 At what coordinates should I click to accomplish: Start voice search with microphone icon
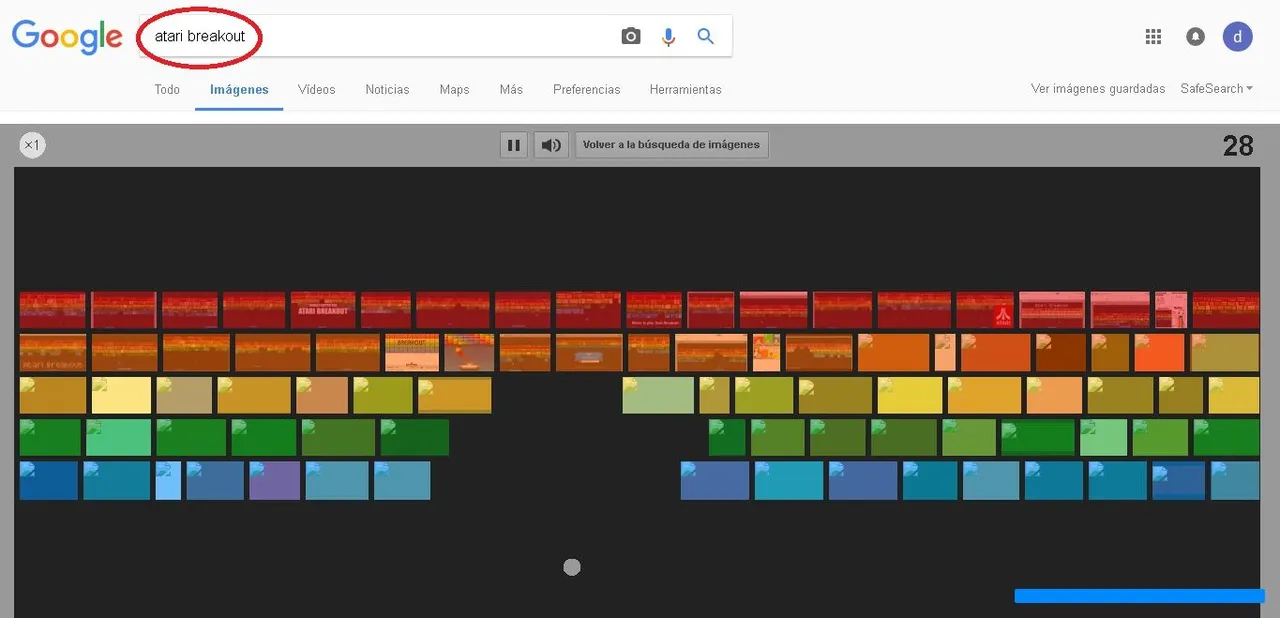(x=668, y=37)
